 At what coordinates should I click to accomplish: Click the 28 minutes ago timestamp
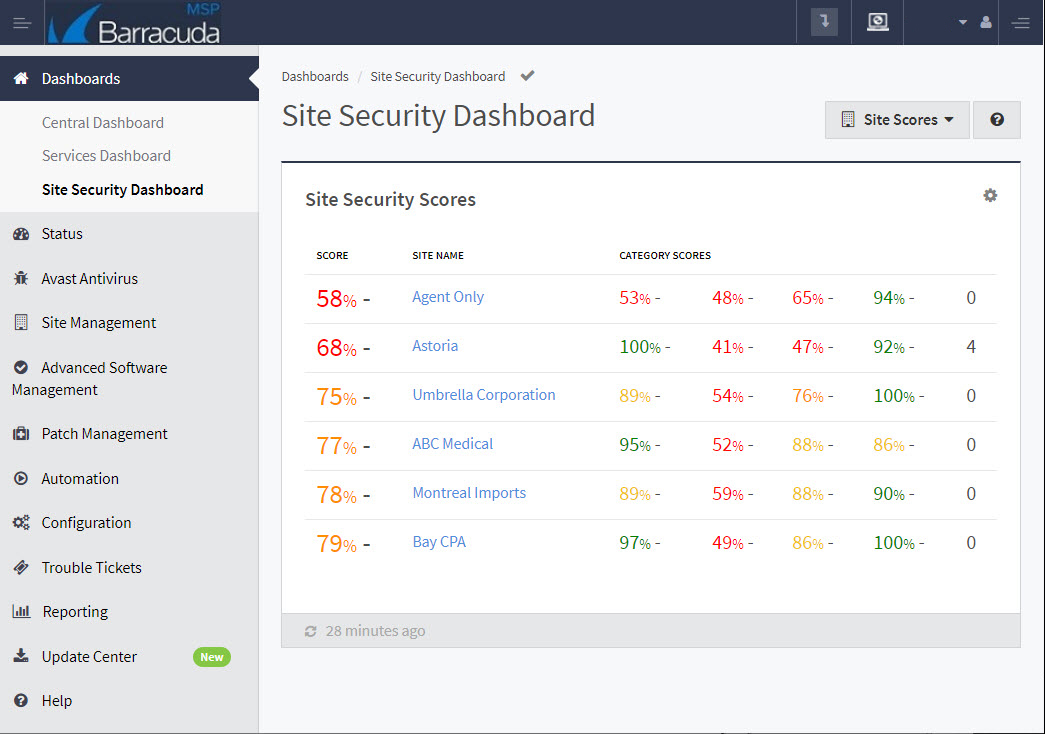(x=375, y=631)
